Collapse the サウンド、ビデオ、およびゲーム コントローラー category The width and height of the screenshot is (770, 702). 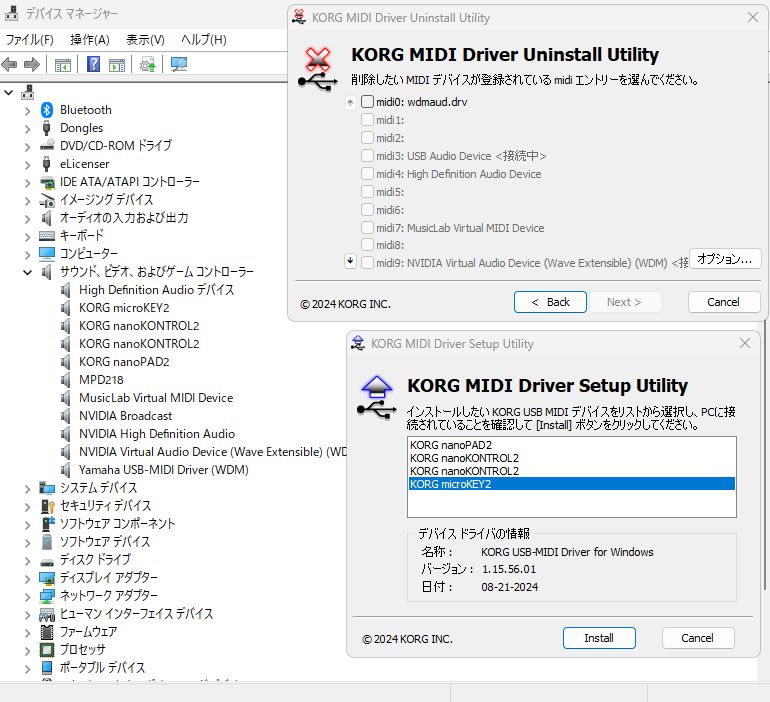(x=28, y=272)
